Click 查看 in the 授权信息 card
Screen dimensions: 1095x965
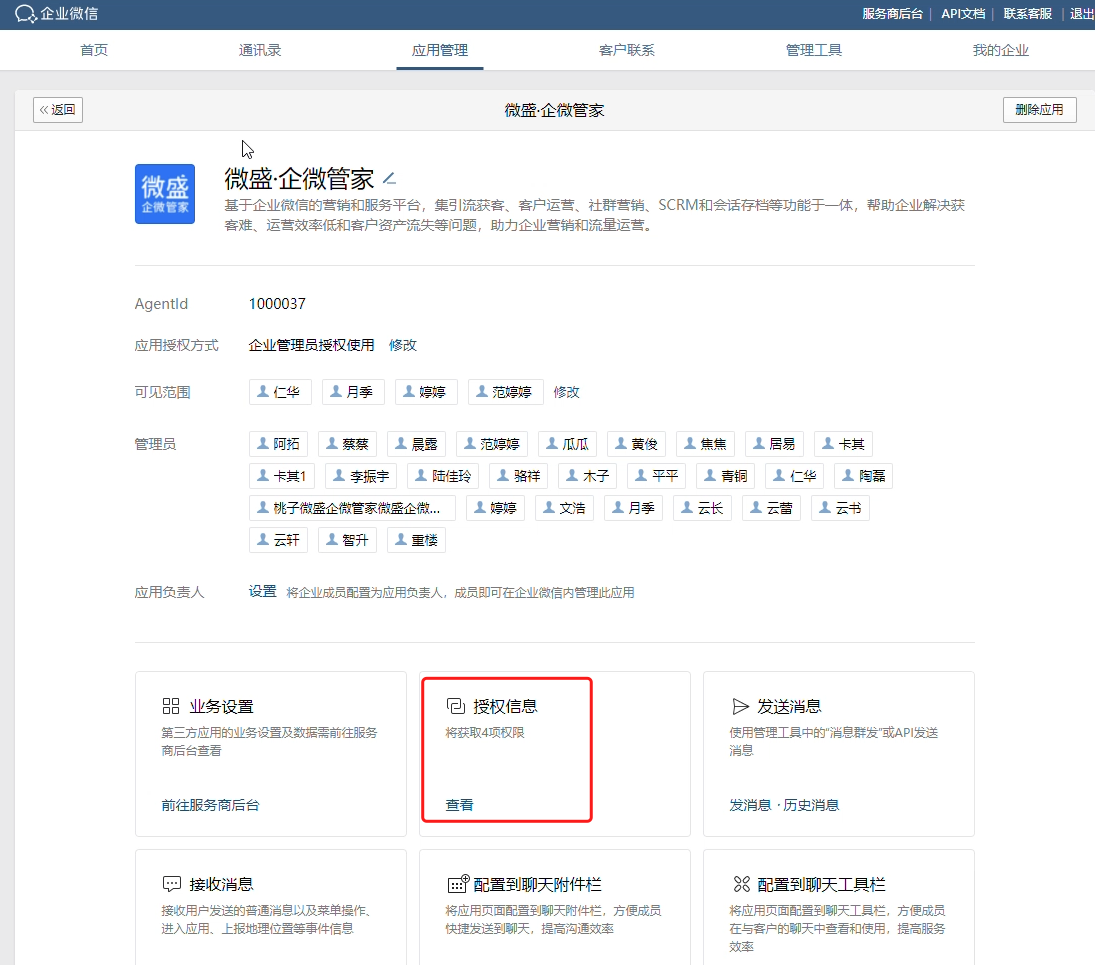[x=460, y=805]
